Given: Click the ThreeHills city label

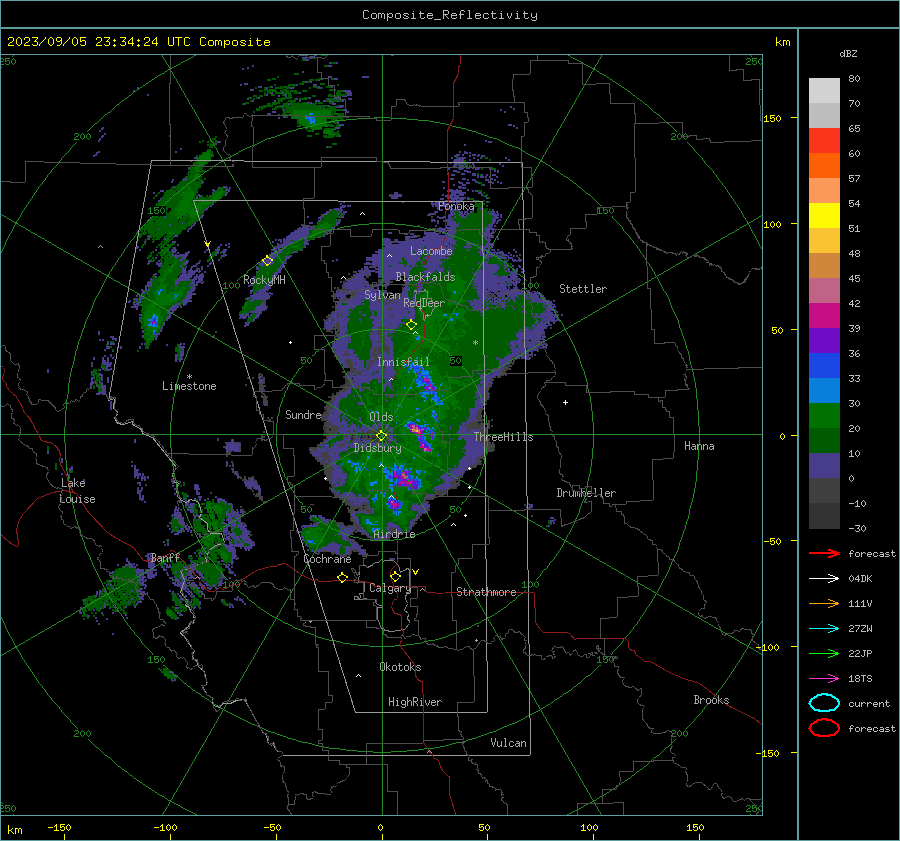Looking at the screenshot, I should tap(503, 437).
